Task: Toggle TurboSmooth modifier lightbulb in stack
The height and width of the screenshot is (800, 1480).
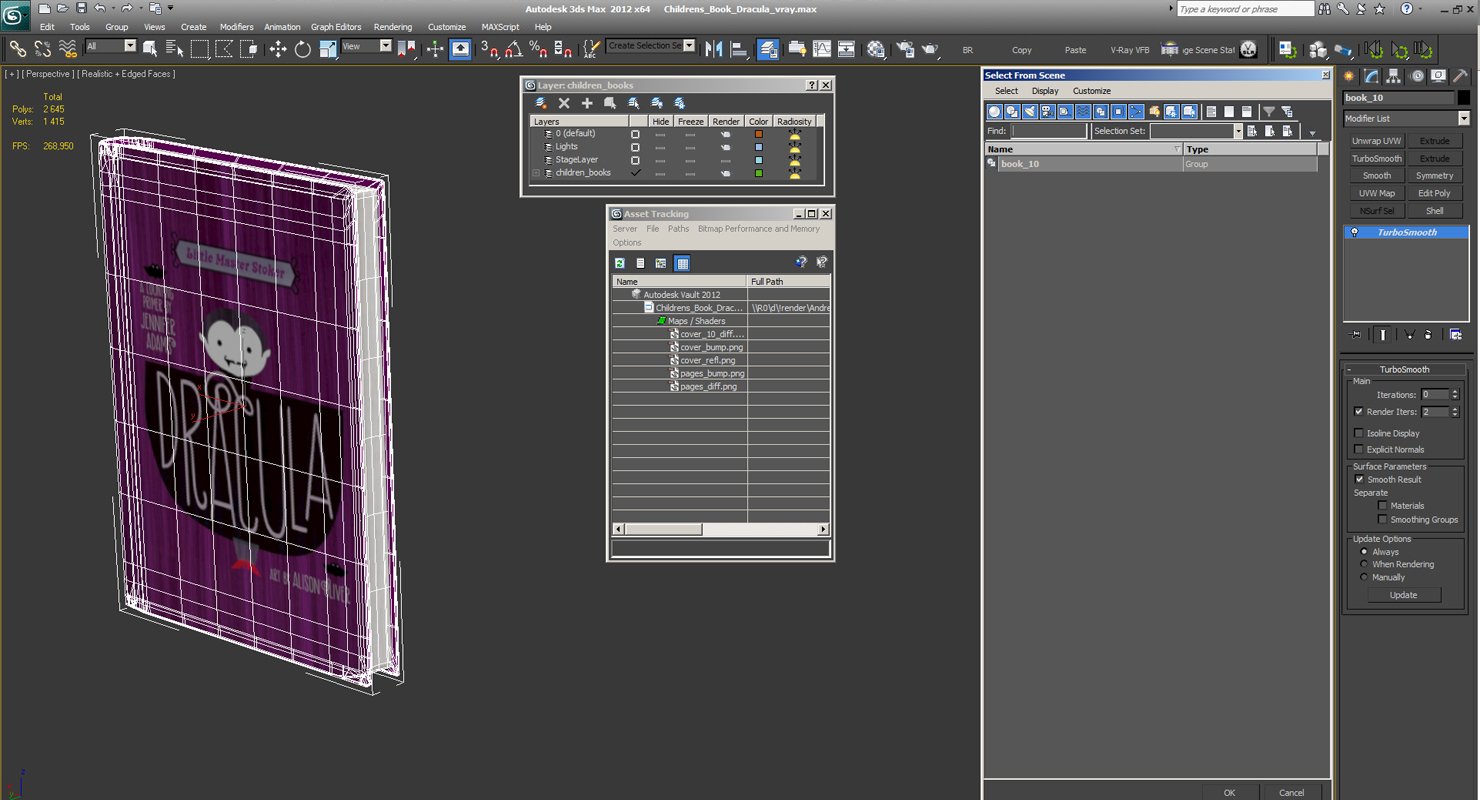Action: (1355, 232)
